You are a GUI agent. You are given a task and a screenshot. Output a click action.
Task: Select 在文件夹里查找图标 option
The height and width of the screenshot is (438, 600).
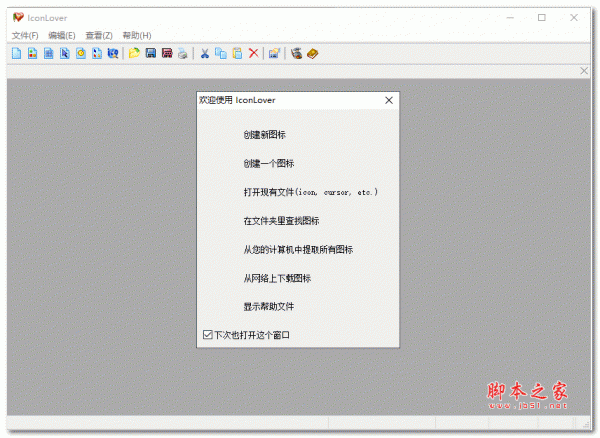tap(281, 221)
